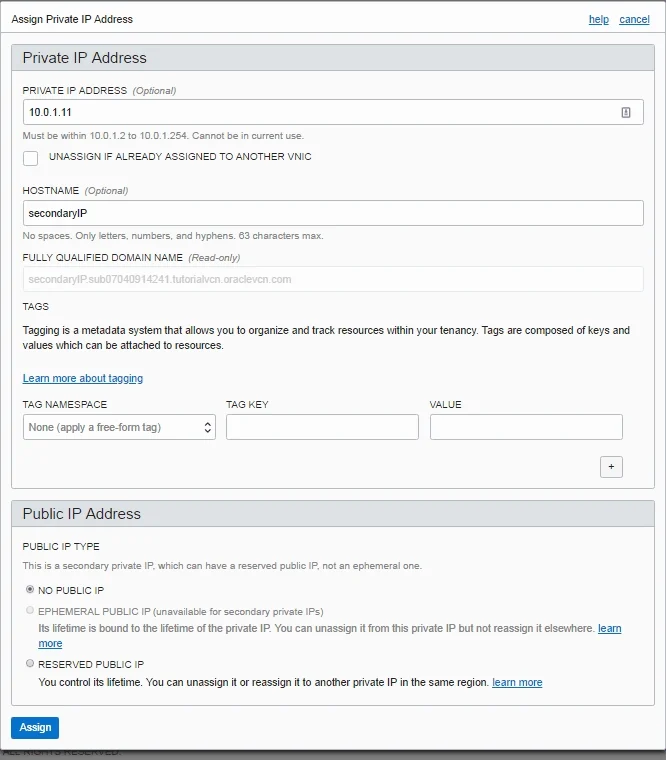Click the autofill icon in the IP address field
The width and height of the screenshot is (666, 760).
pyautogui.click(x=626, y=112)
